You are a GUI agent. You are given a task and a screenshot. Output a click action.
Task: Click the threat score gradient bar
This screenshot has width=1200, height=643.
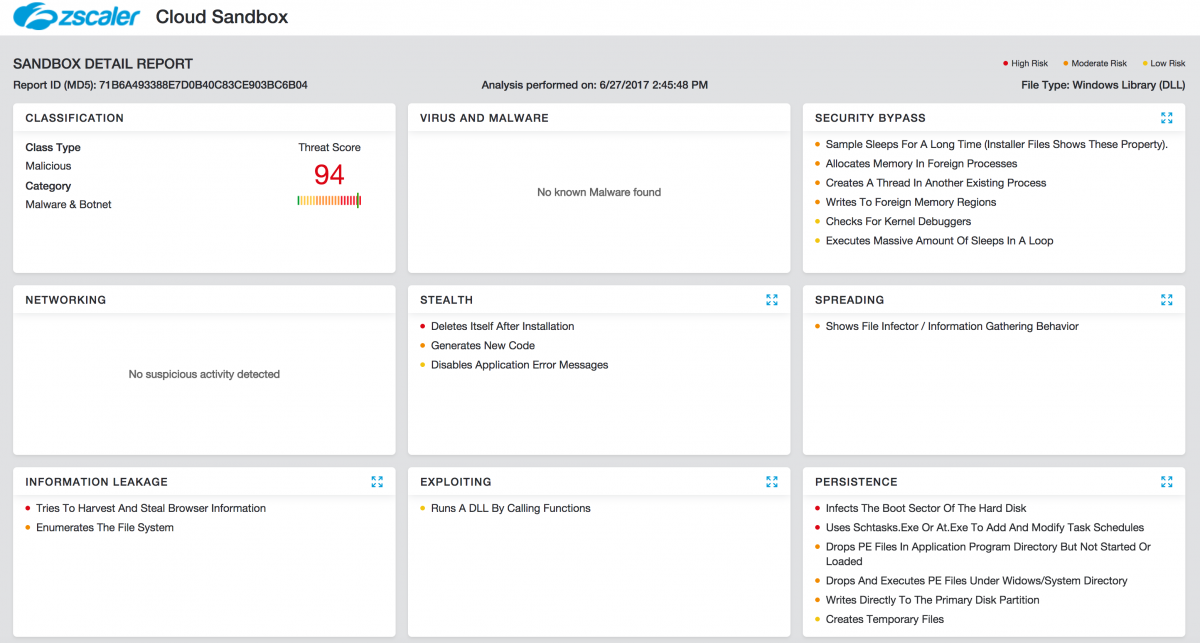[x=329, y=201]
